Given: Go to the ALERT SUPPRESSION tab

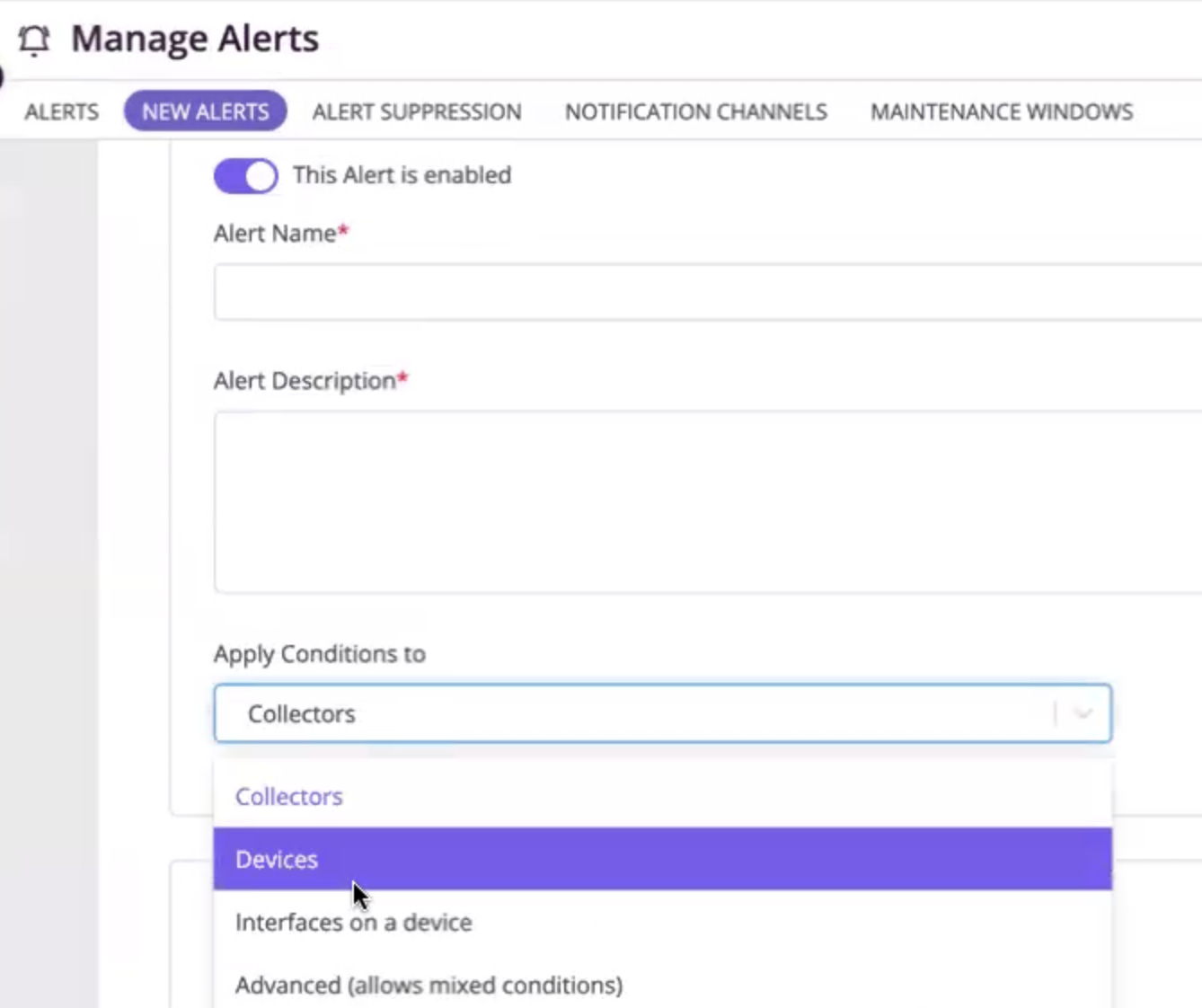Looking at the screenshot, I should [417, 111].
